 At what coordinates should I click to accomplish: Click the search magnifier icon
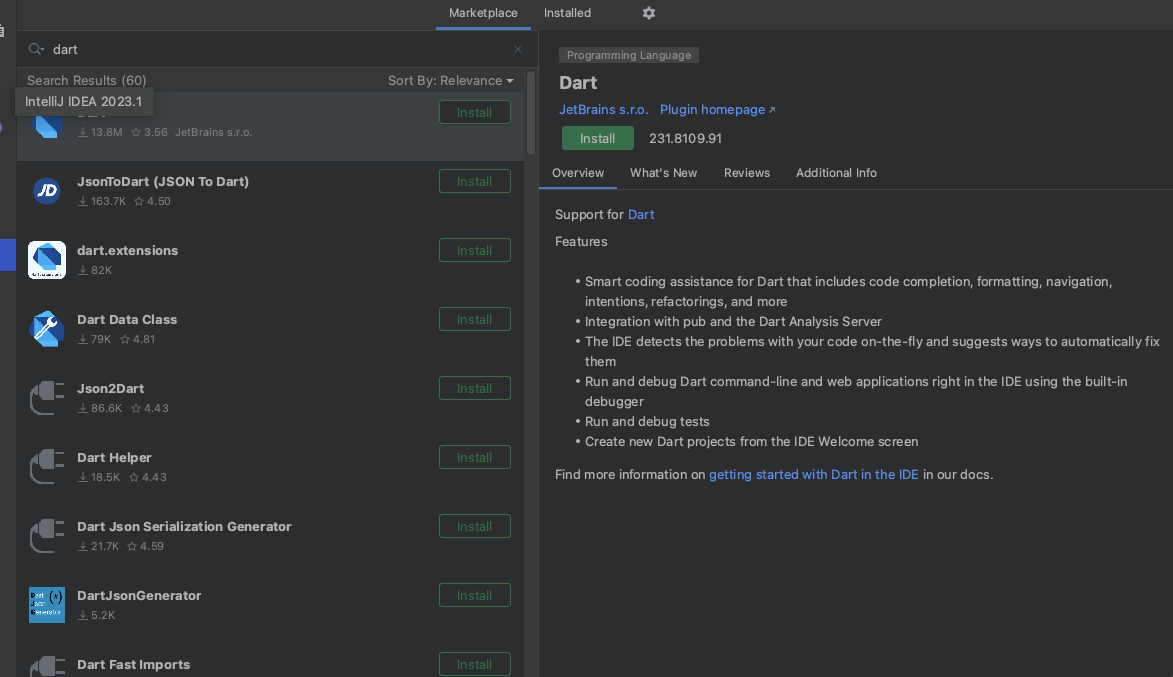click(x=36, y=49)
